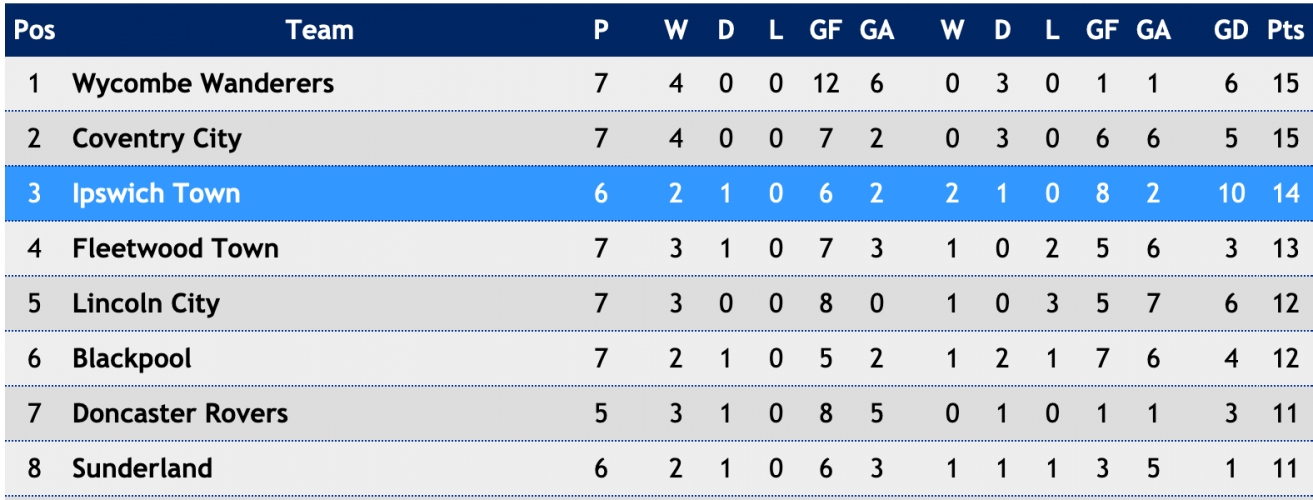Click the Team column header
1313x500 pixels.
[320, 30]
